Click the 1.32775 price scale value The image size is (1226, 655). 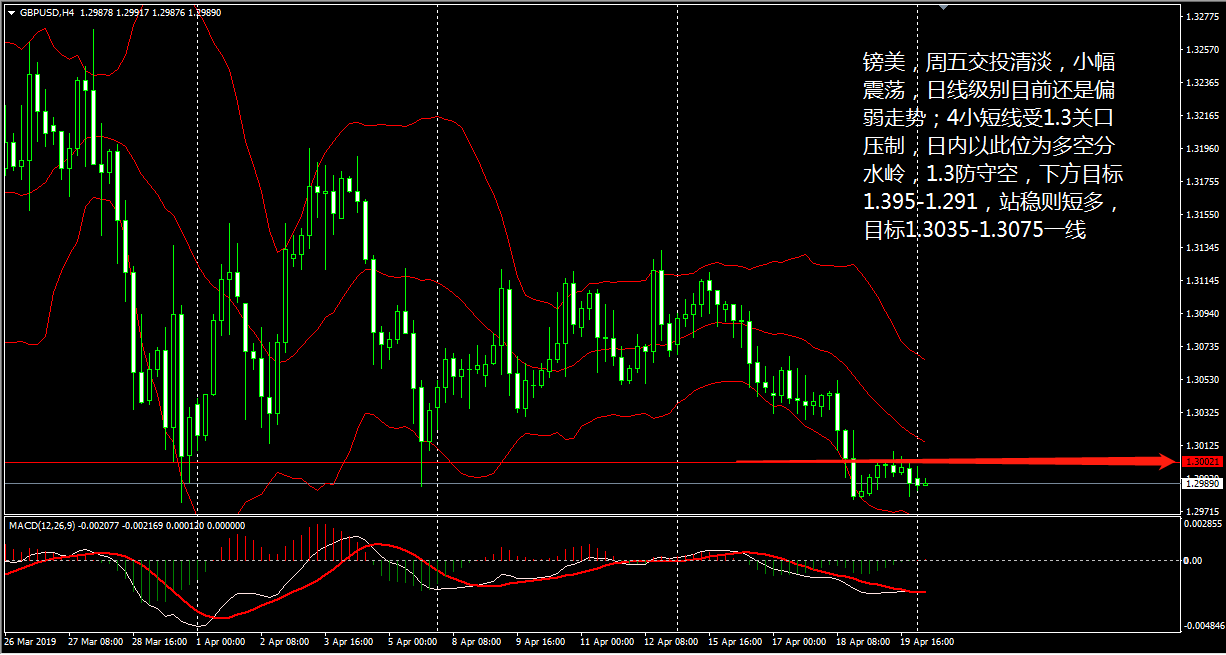pyautogui.click(x=1201, y=17)
